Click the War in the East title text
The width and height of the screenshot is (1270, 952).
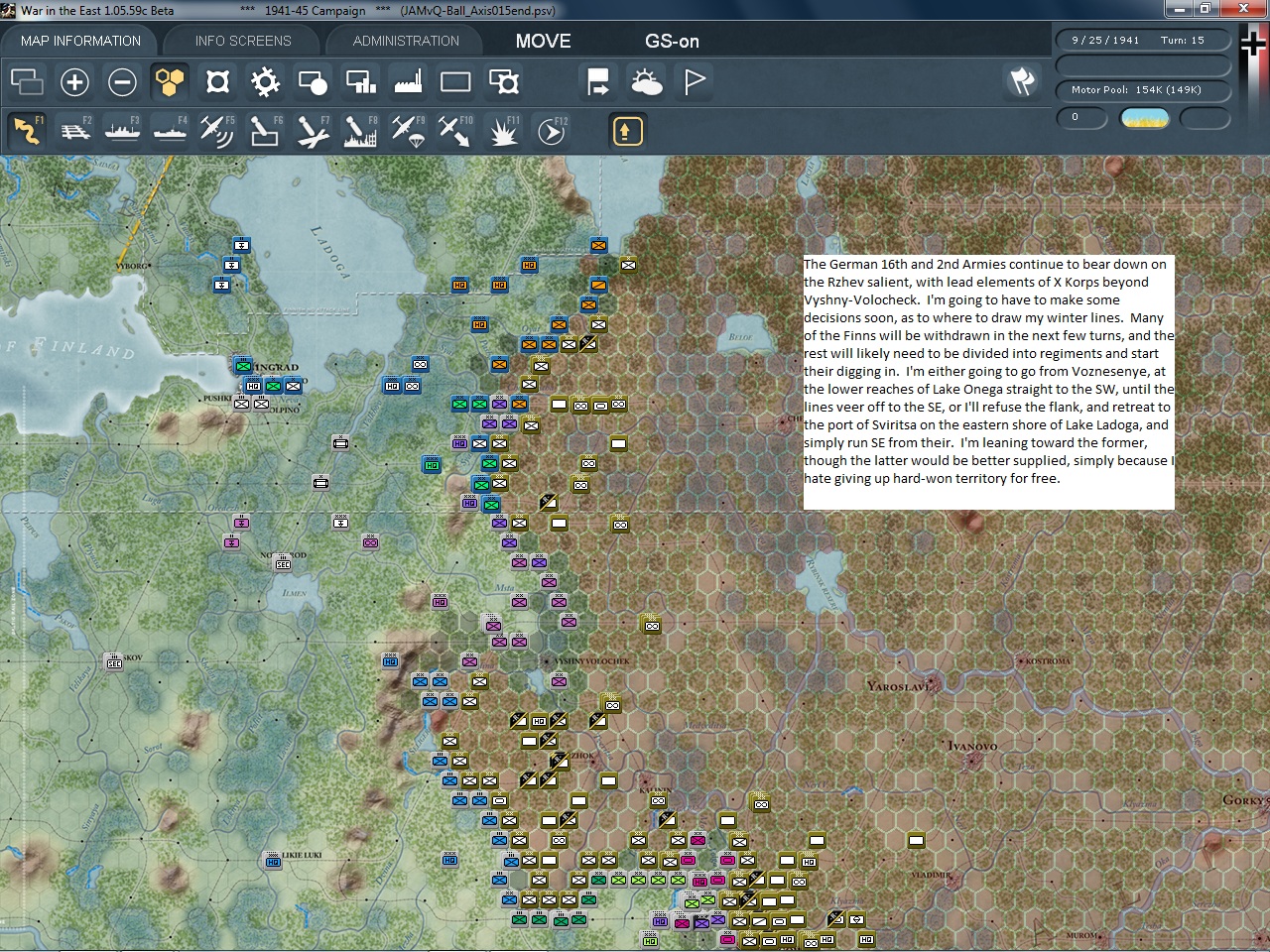tap(97, 11)
